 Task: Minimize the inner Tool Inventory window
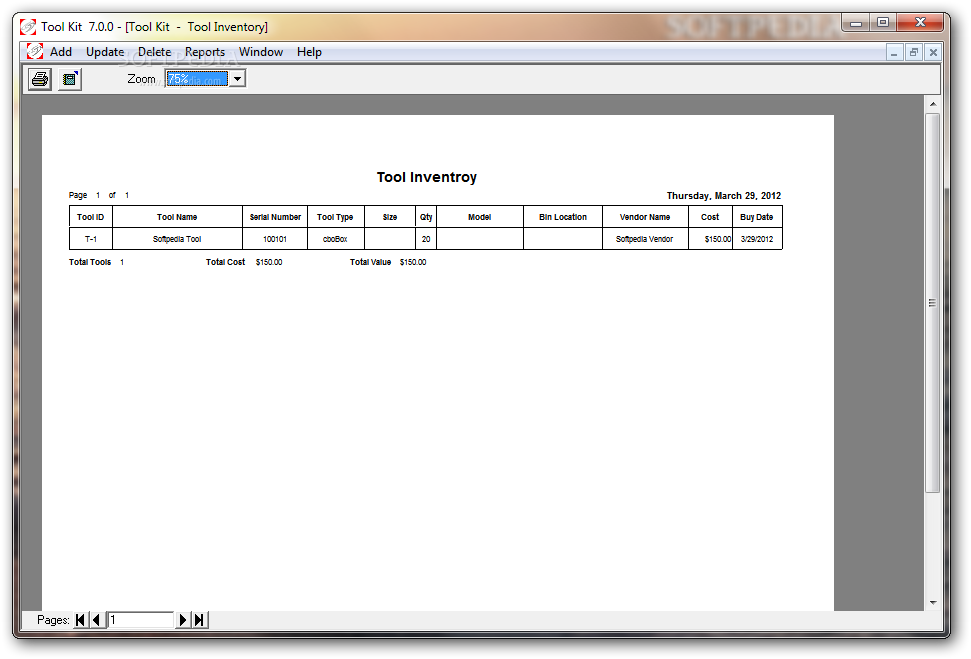(894, 53)
